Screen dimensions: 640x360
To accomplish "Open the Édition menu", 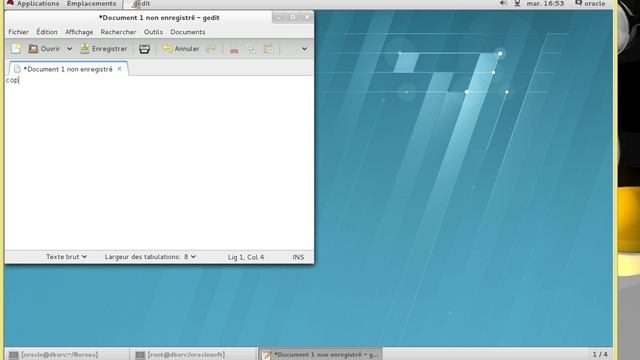I will point(47,32).
